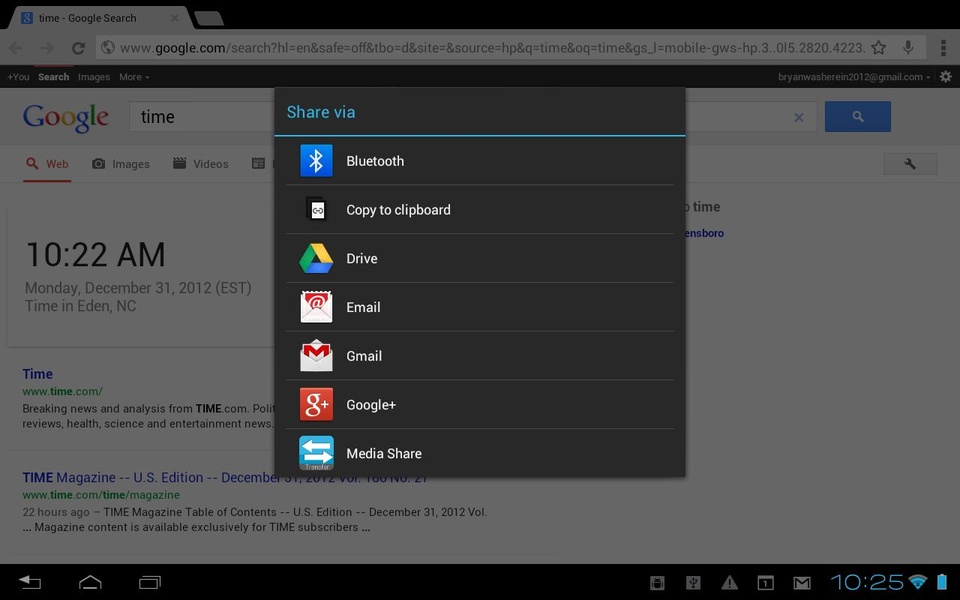This screenshot has height=600, width=960.
Task: Select the Bluetooth share option text
Action: tap(375, 161)
